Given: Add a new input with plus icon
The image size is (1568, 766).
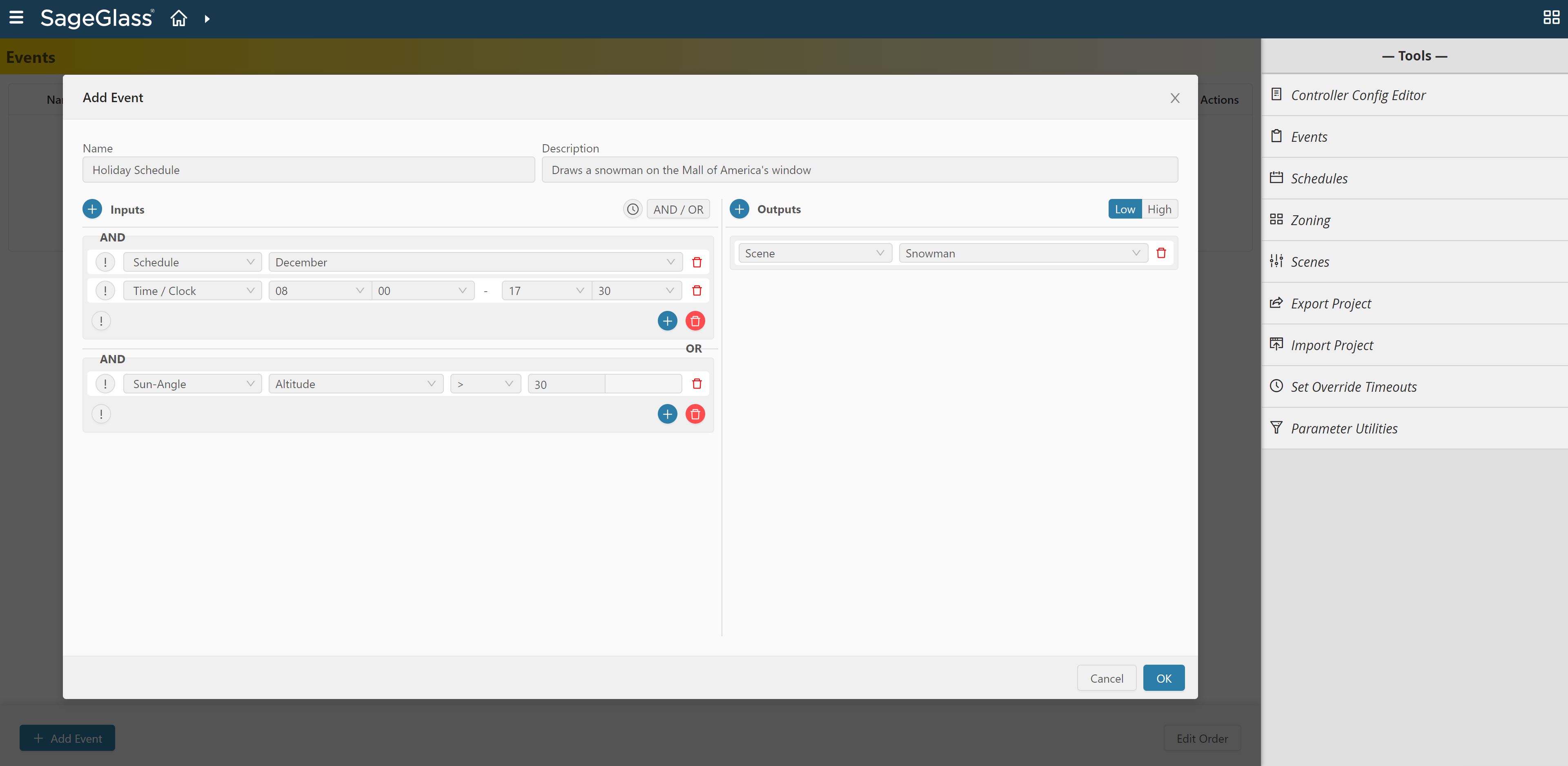Looking at the screenshot, I should point(92,210).
